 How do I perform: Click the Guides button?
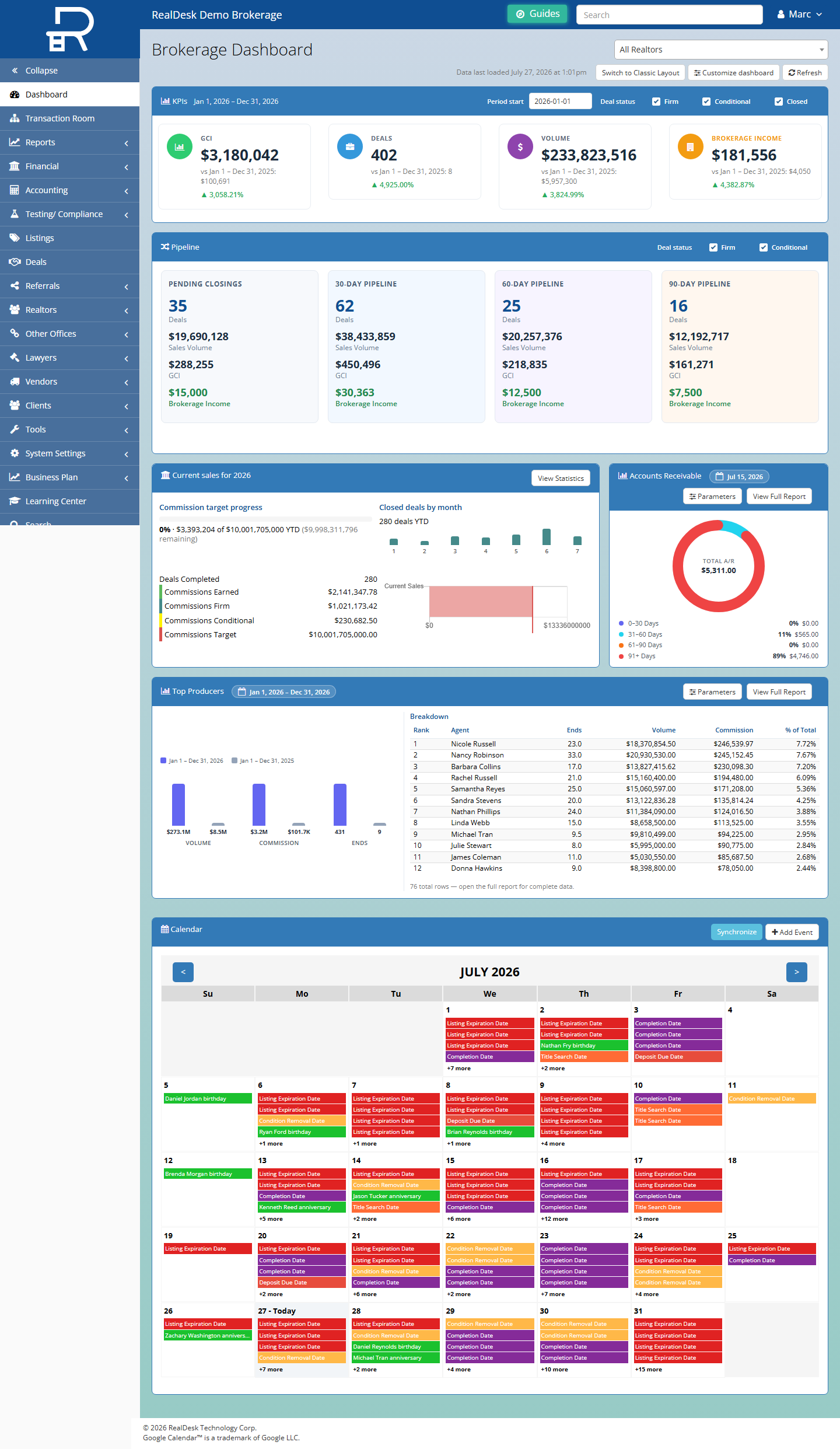tap(537, 14)
